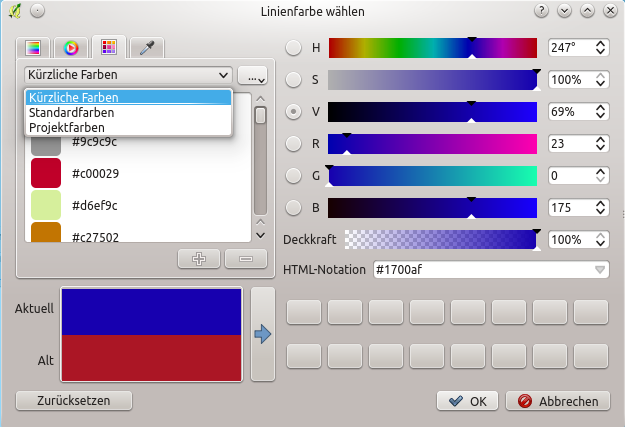Select the color swatches grid tab

(108, 47)
